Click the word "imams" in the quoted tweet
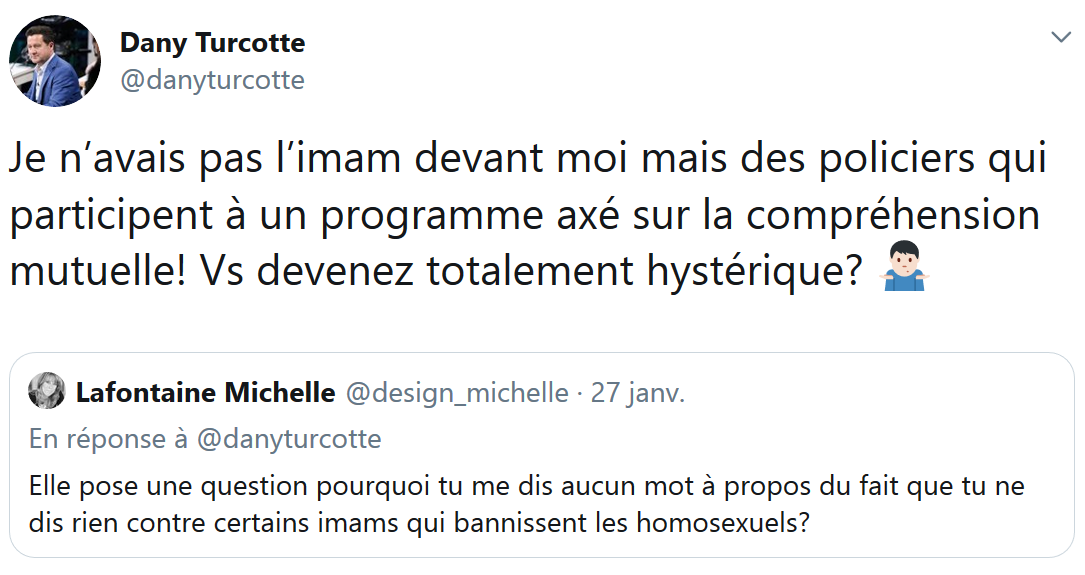The width and height of the screenshot is (1085, 575). tap(370, 523)
